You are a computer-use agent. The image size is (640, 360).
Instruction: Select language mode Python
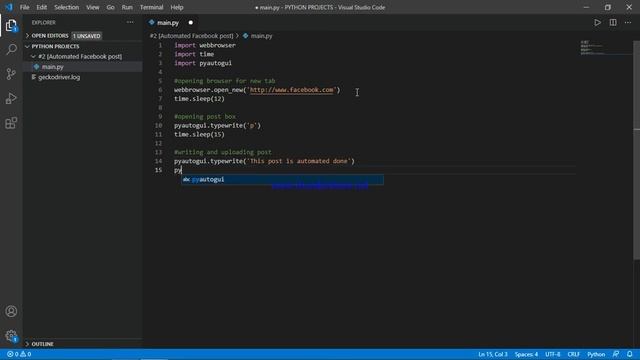tap(596, 354)
